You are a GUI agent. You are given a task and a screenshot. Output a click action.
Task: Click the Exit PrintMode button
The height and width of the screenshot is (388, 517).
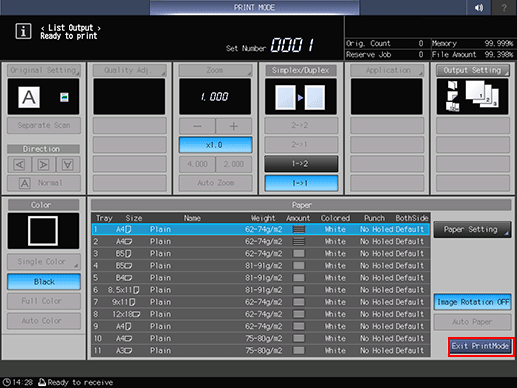point(480,346)
